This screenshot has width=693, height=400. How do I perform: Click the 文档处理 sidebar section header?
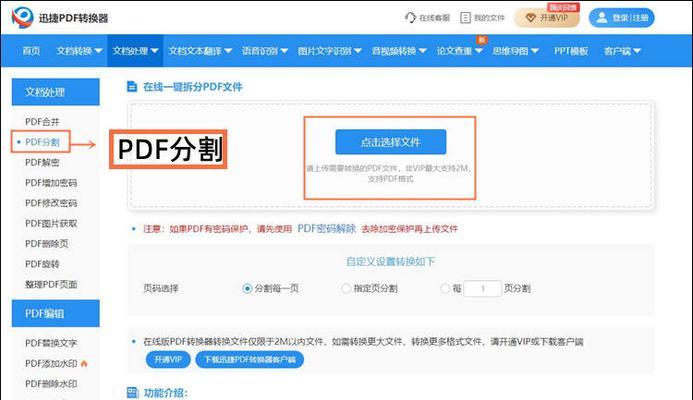(56, 92)
